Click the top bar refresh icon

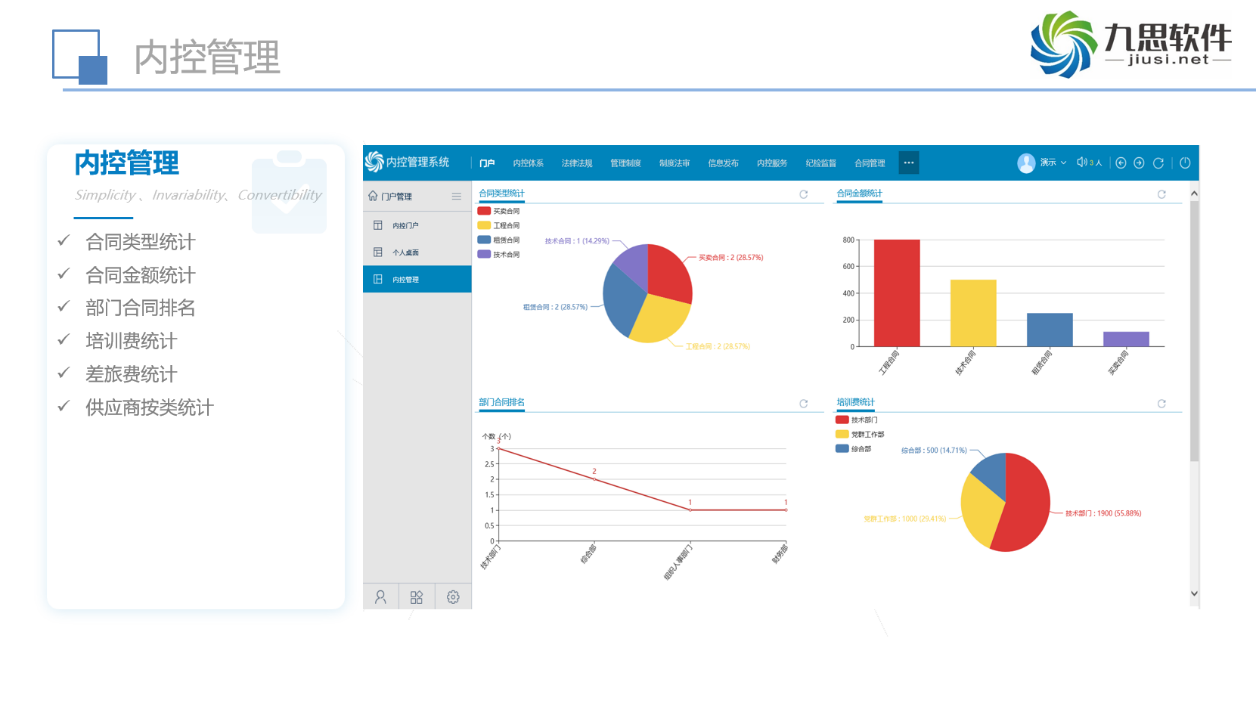pyautogui.click(x=1158, y=163)
